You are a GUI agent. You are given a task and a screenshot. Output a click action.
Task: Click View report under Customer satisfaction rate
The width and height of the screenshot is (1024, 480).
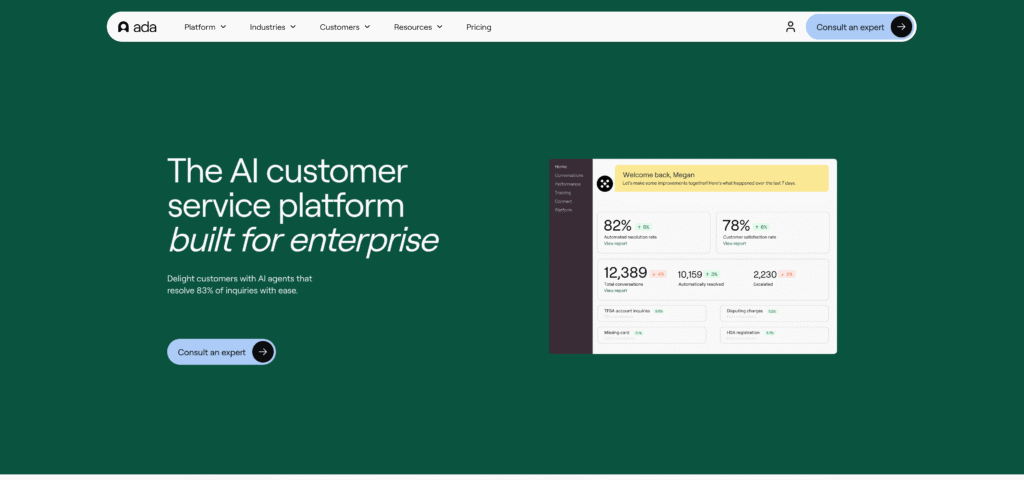click(734, 243)
